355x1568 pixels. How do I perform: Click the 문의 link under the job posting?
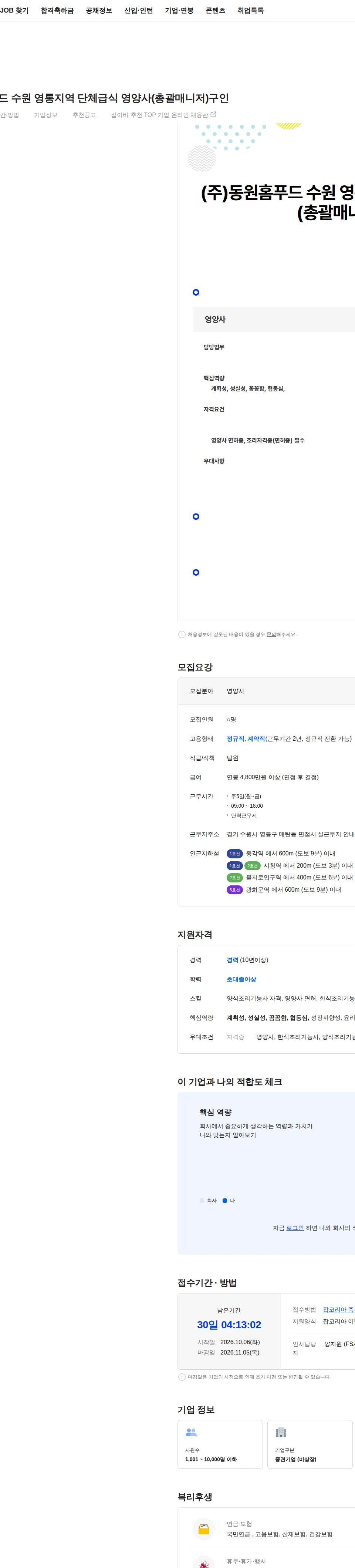point(271,634)
